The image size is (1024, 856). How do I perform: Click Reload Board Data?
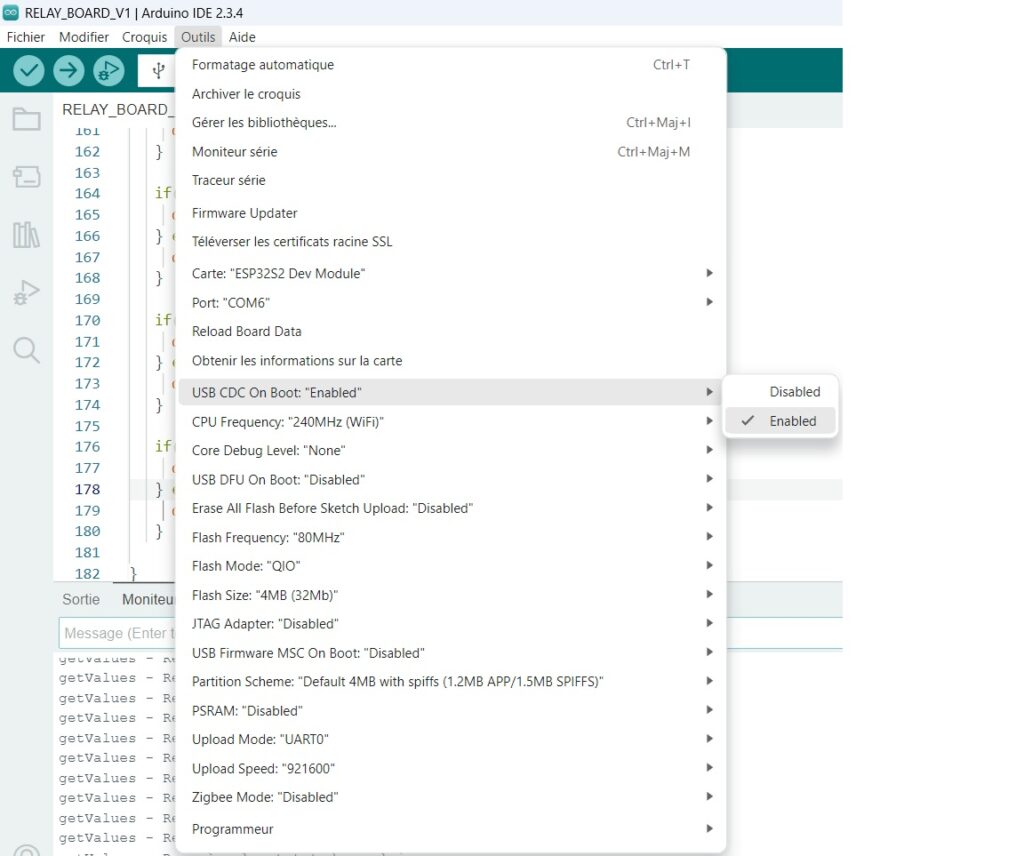click(x=450, y=332)
